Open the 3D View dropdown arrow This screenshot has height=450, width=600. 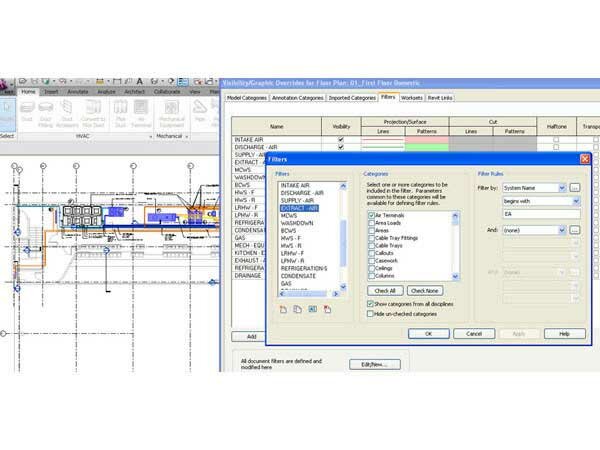coord(163,82)
